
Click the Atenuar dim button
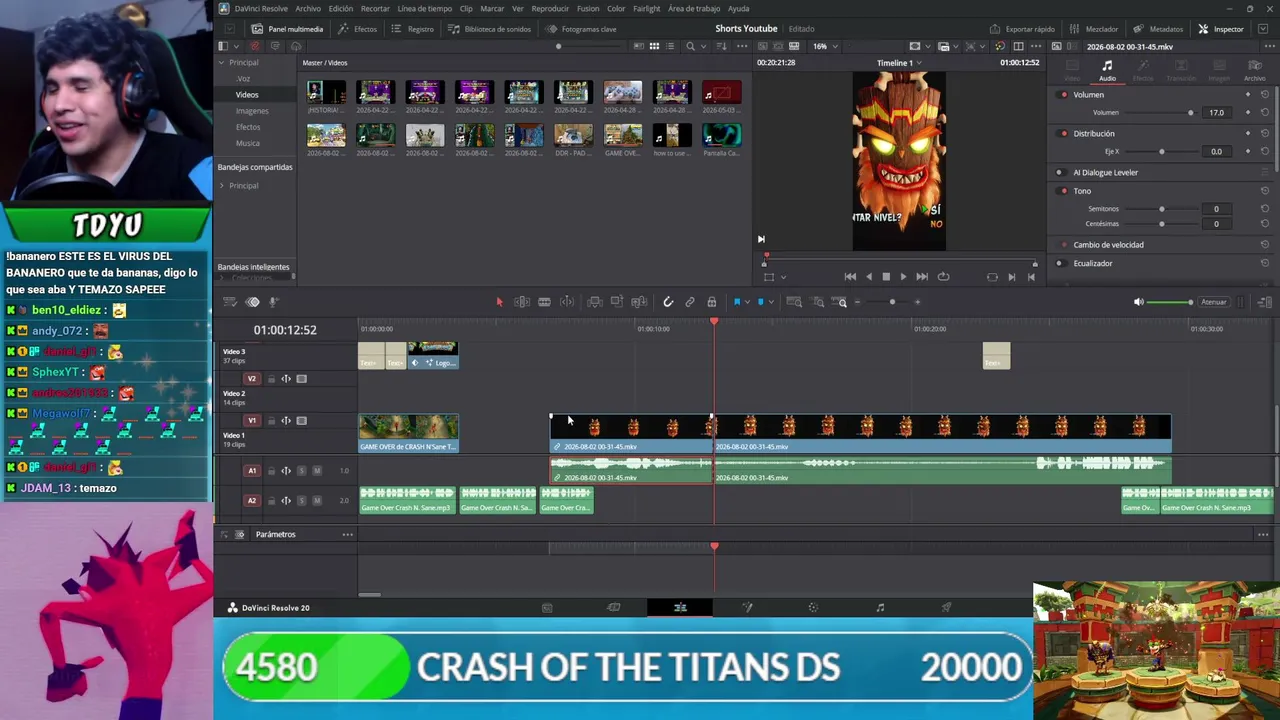pos(1214,302)
